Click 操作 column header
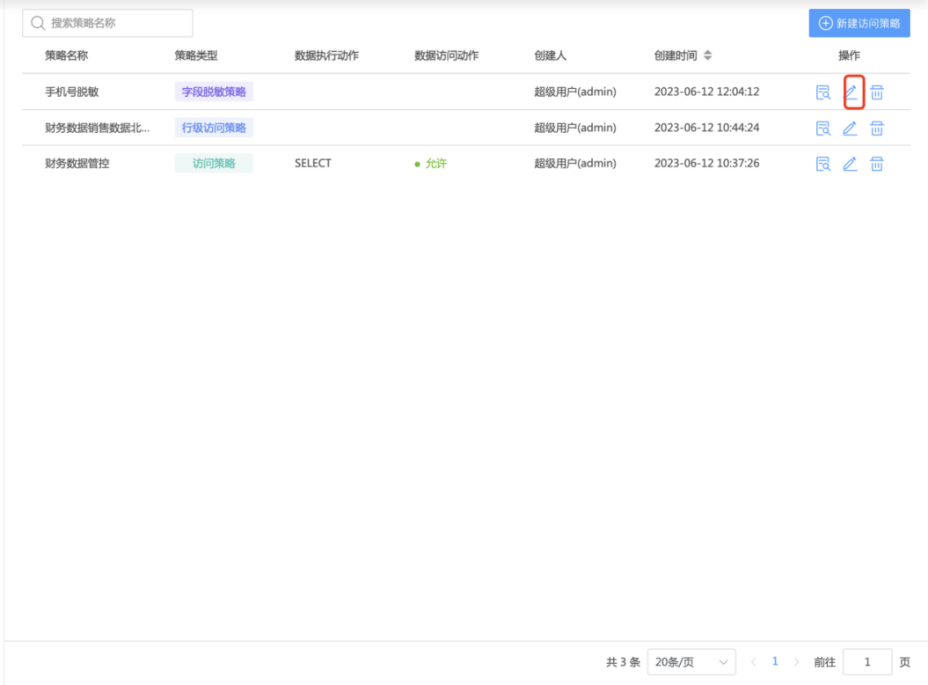 tap(849, 56)
